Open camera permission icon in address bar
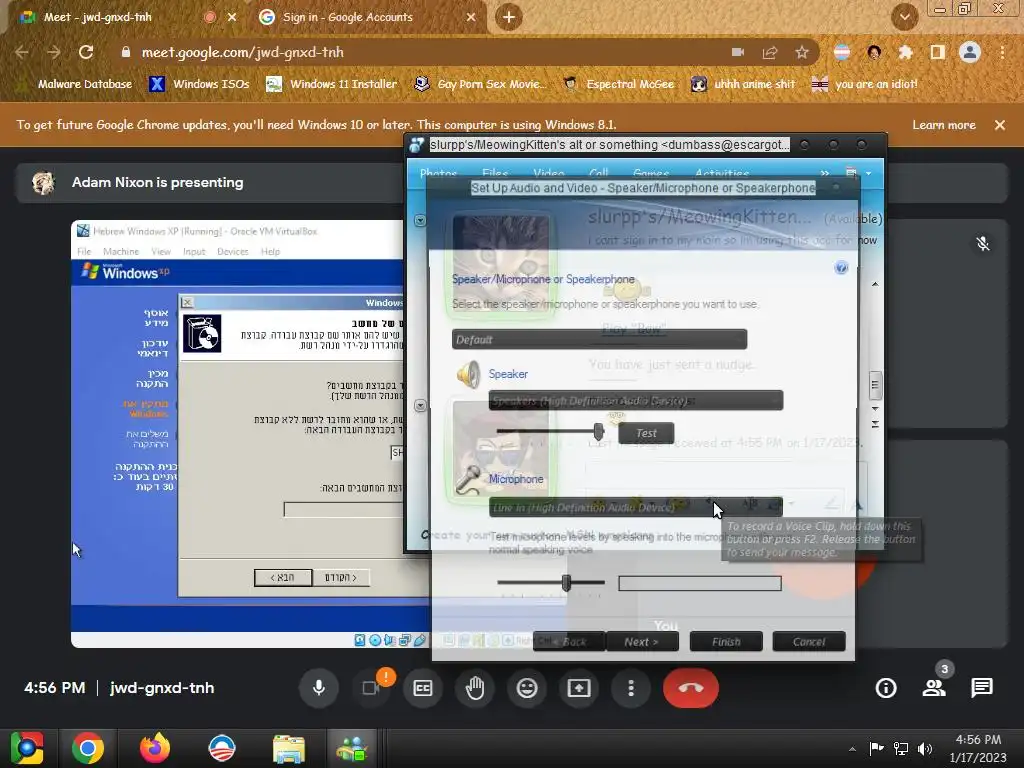Viewport: 1024px width, 768px height. coord(738,52)
